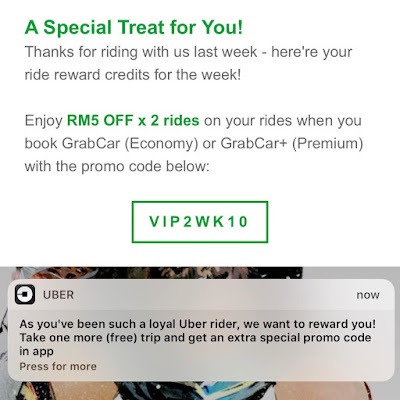Viewport: 400px width, 400px height.
Task: Open the Uber loyal rider notification message
Action: 198,338
